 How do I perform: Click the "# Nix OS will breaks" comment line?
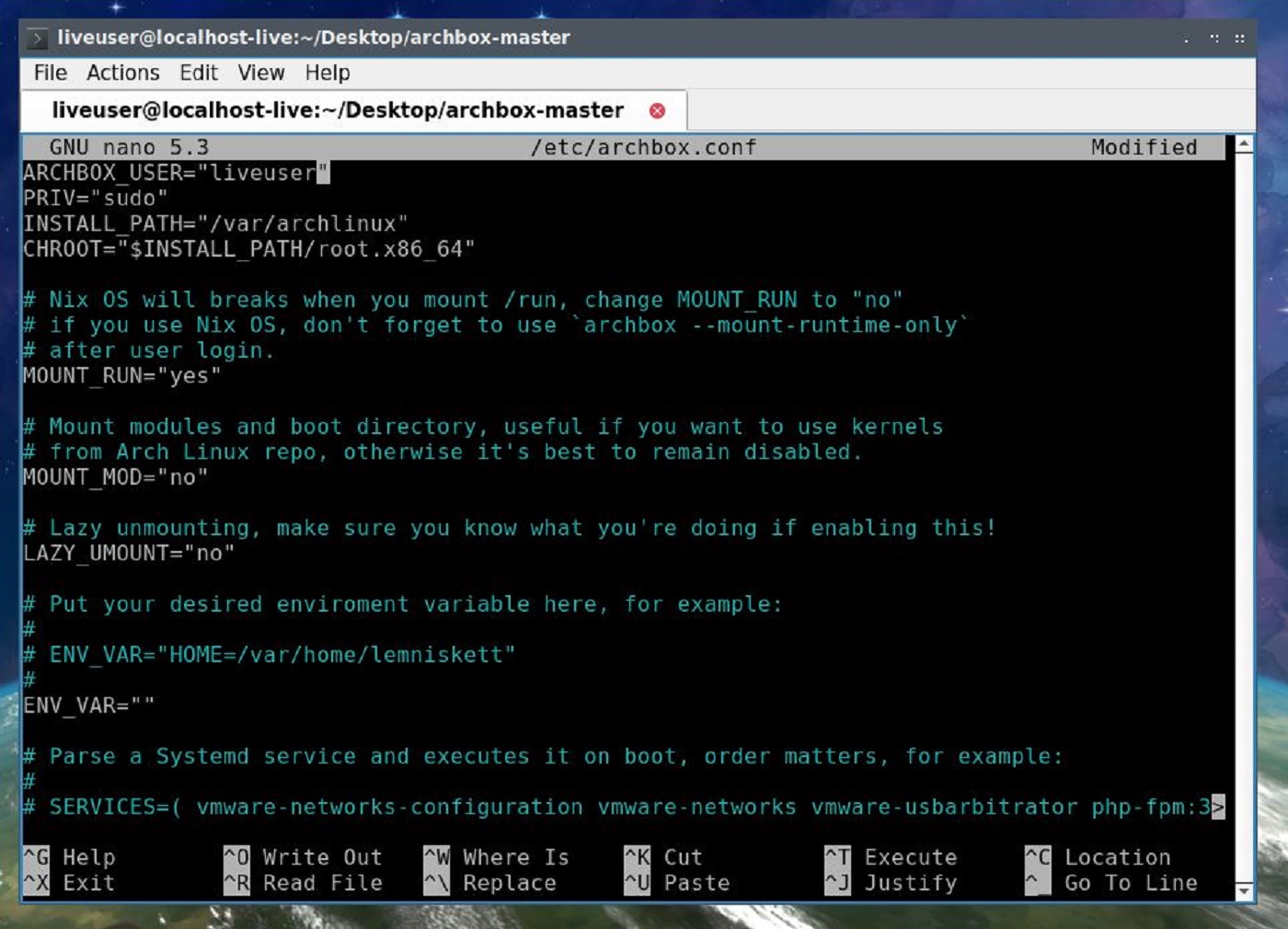[x=463, y=300]
